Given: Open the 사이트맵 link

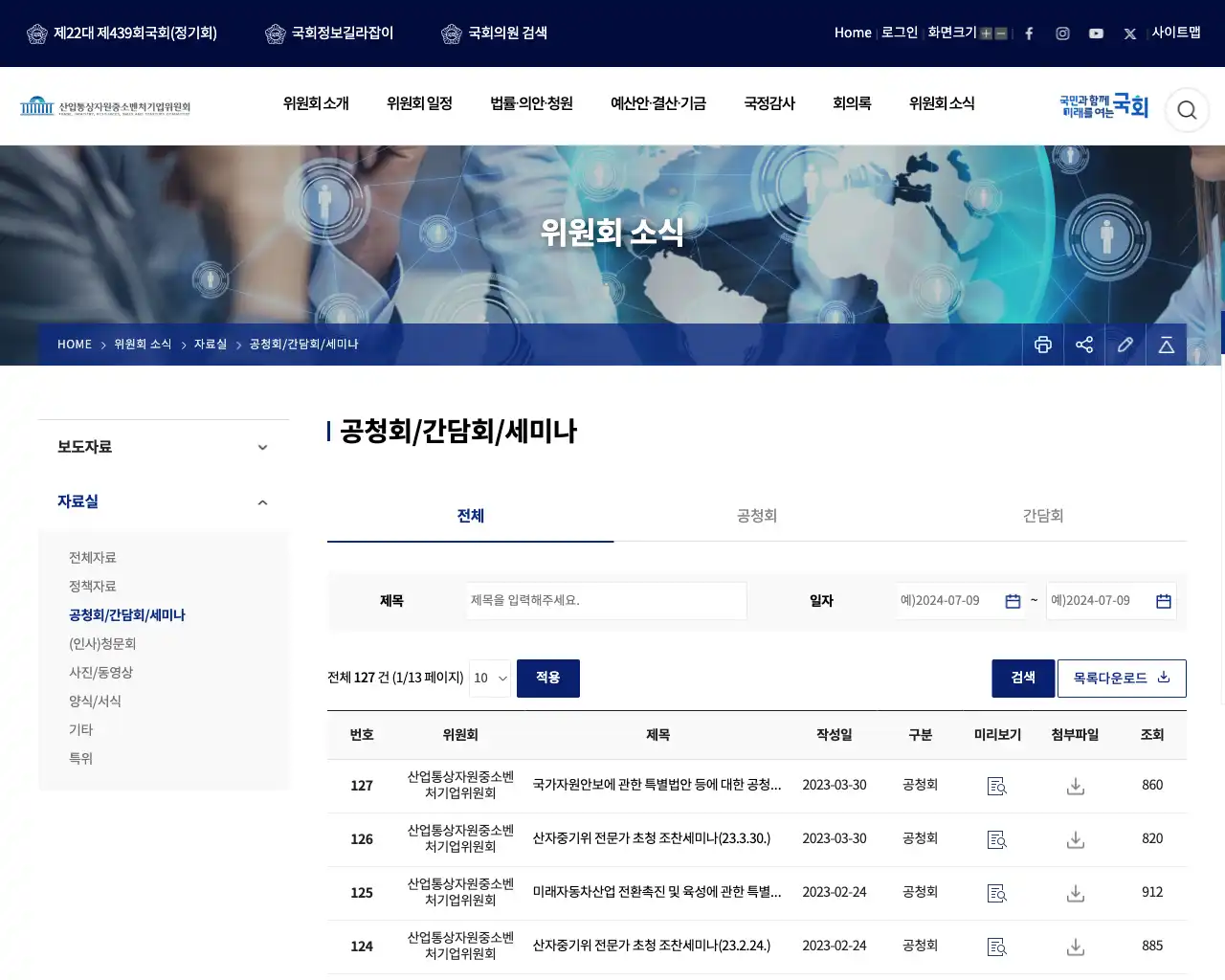Looking at the screenshot, I should 1176,33.
